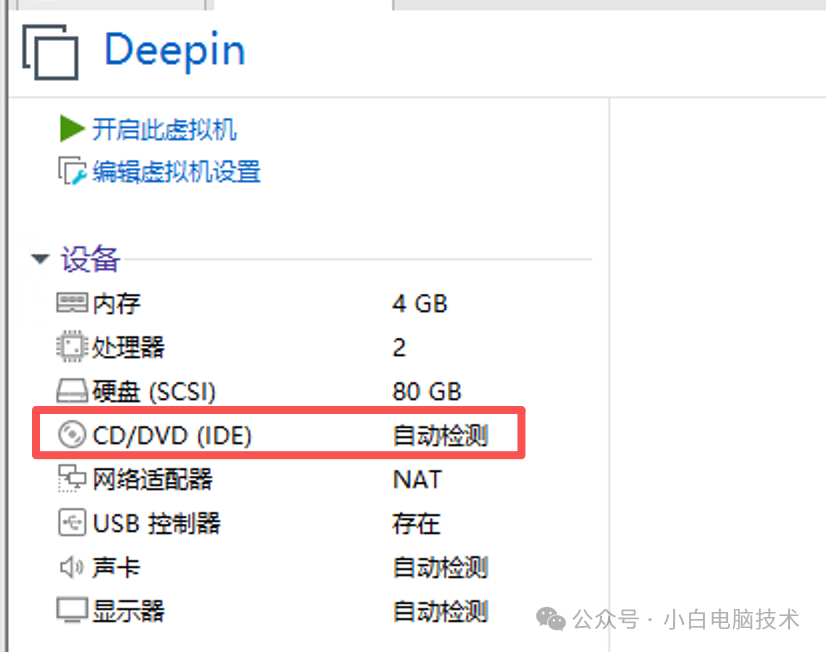Click 存在 value for USB controller
Screen dimensions: 826x652
(x=416, y=523)
